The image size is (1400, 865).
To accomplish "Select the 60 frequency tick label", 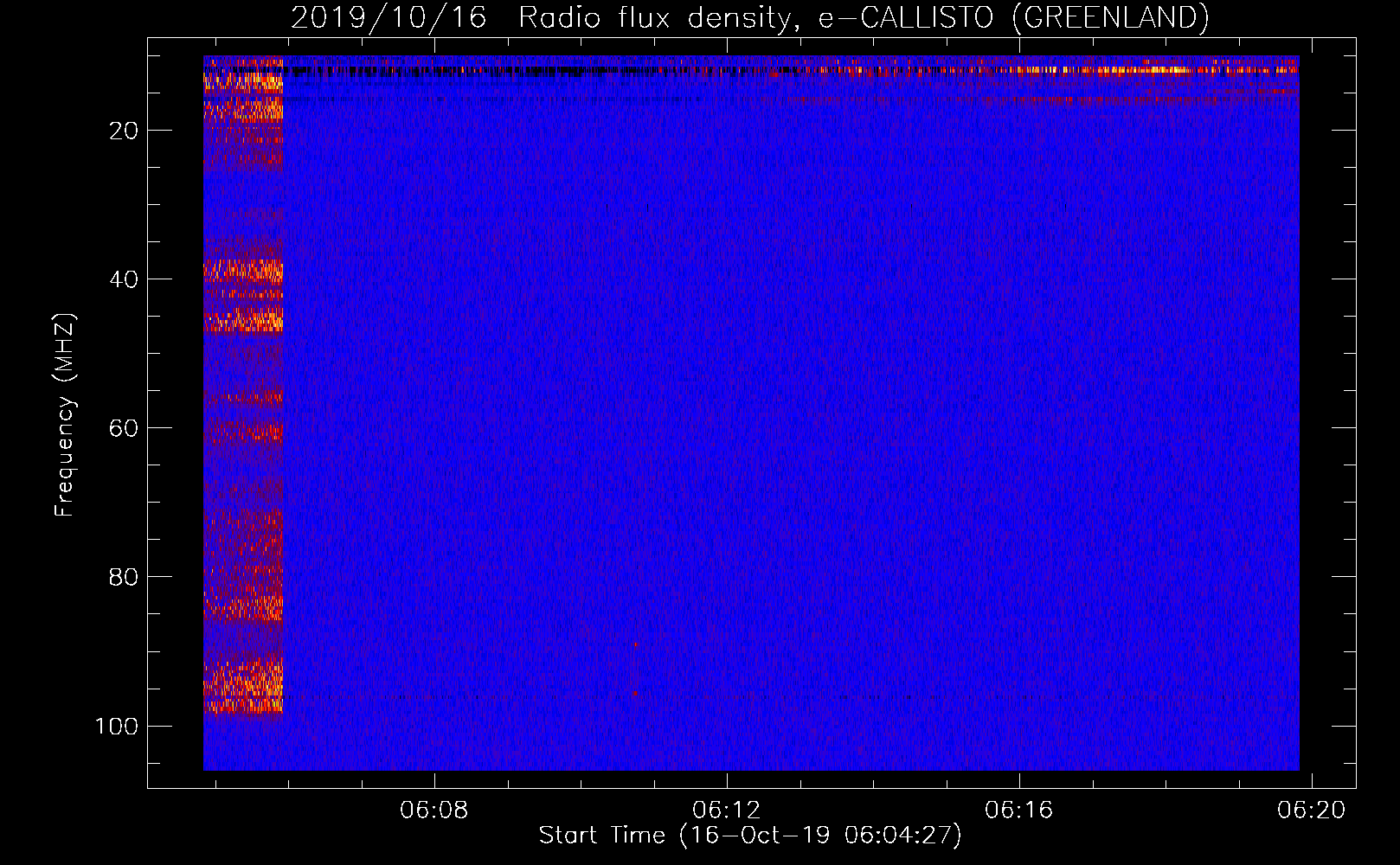I will click(124, 428).
